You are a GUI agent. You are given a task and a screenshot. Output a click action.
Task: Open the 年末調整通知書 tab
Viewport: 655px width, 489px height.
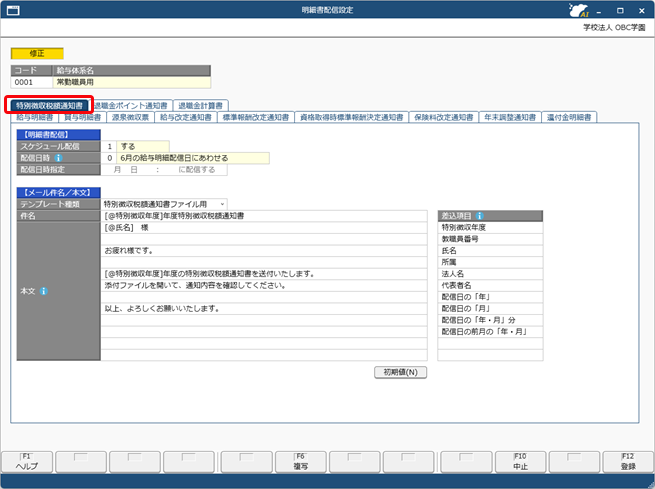click(510, 117)
